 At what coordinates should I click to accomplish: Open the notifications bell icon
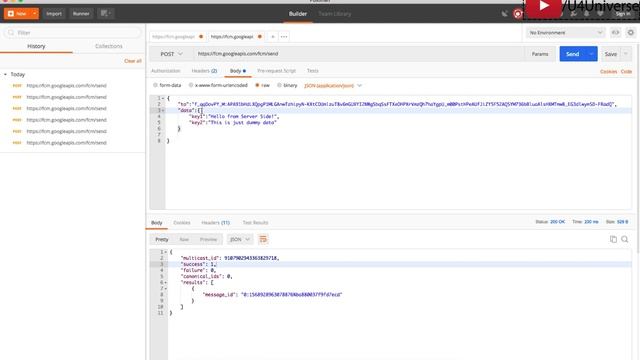587,14
